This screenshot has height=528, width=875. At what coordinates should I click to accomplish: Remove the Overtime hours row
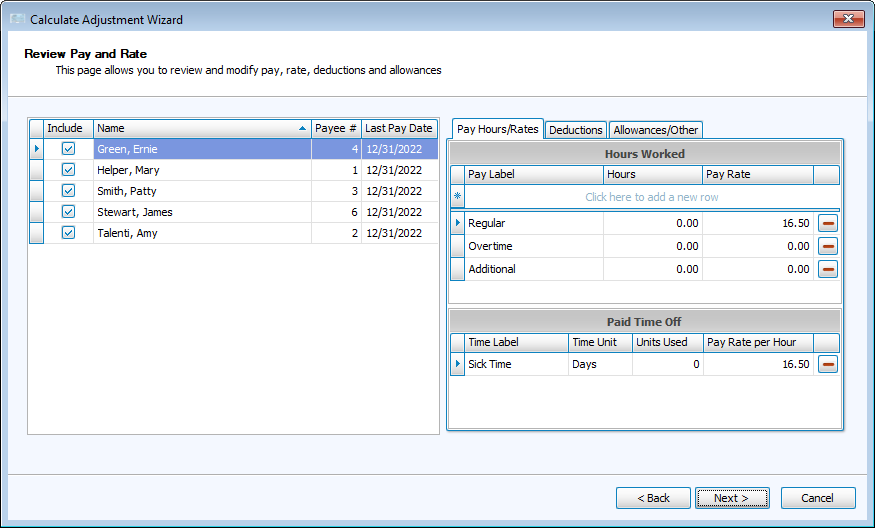pyautogui.click(x=828, y=246)
